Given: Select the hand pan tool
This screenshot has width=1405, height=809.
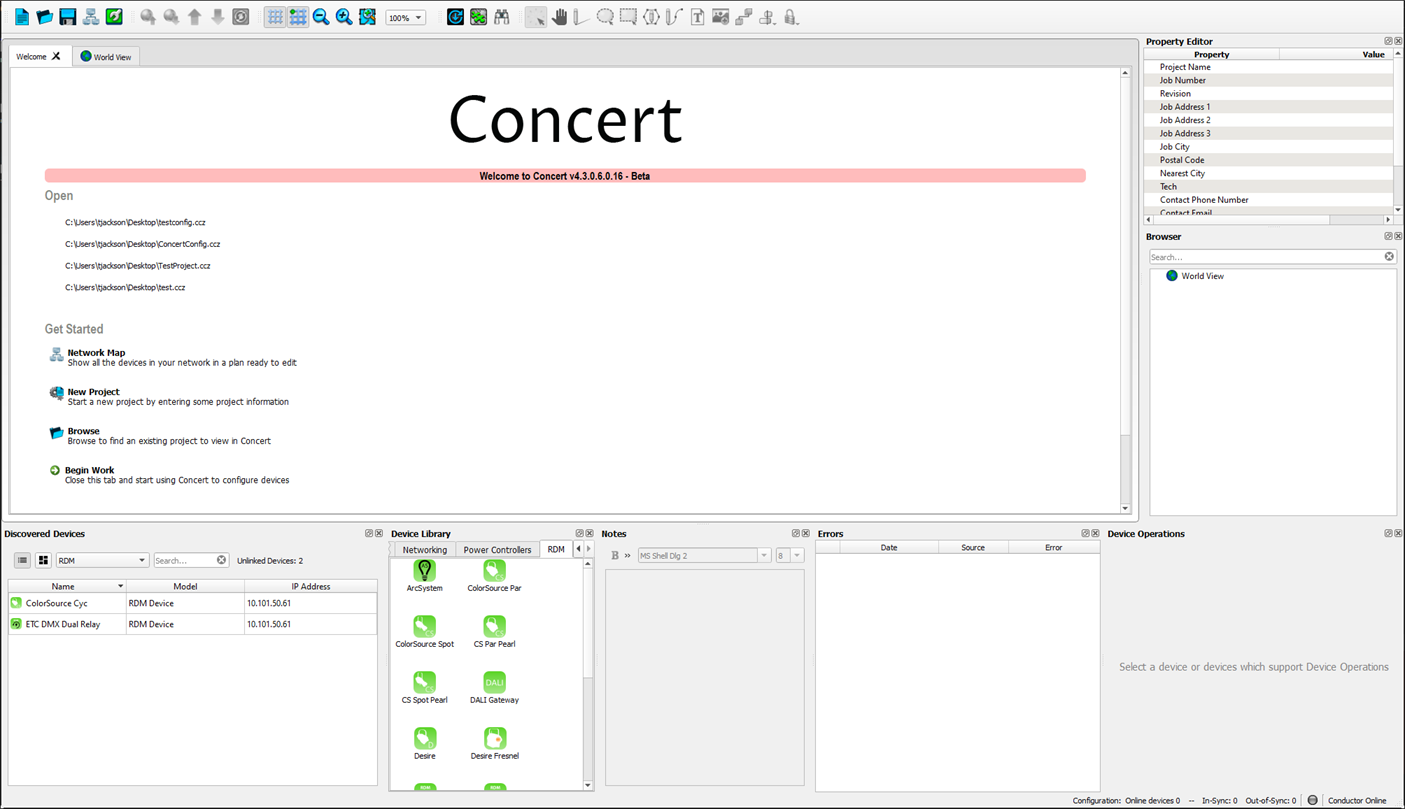Looking at the screenshot, I should point(559,17).
